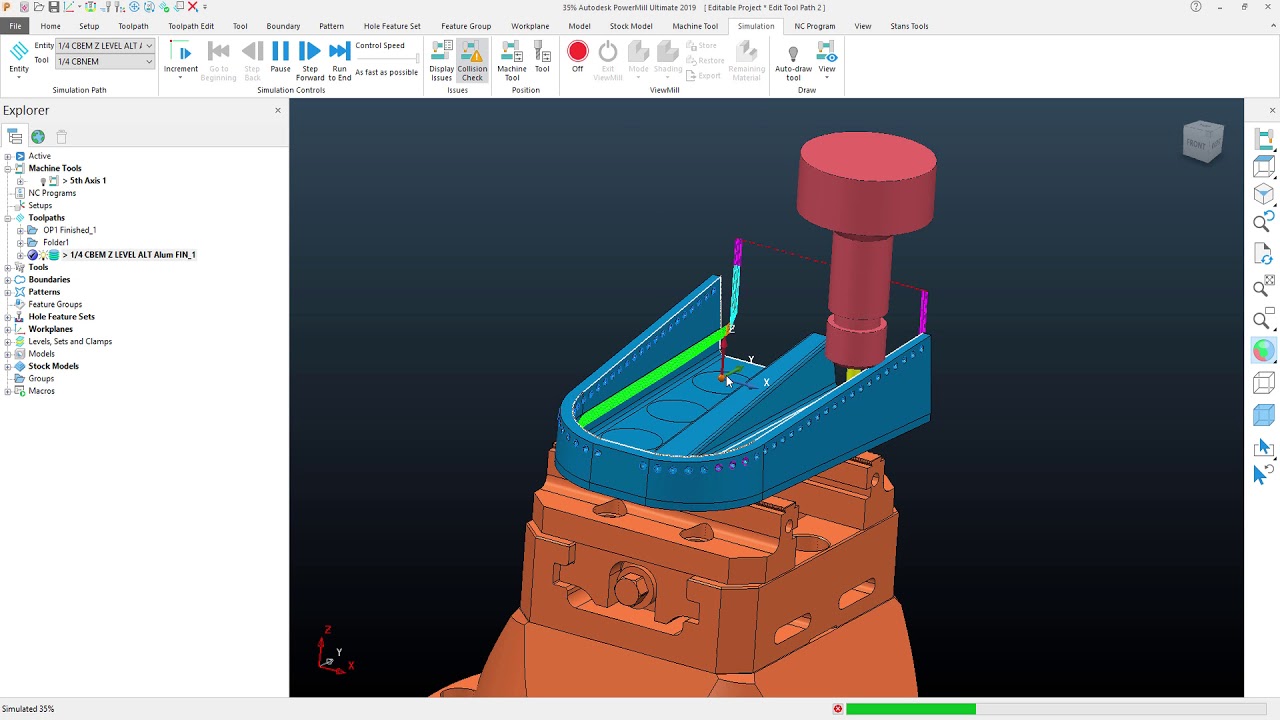This screenshot has height=720, width=1280.
Task: Click the red stop icon in status bar
Action: coord(838,709)
